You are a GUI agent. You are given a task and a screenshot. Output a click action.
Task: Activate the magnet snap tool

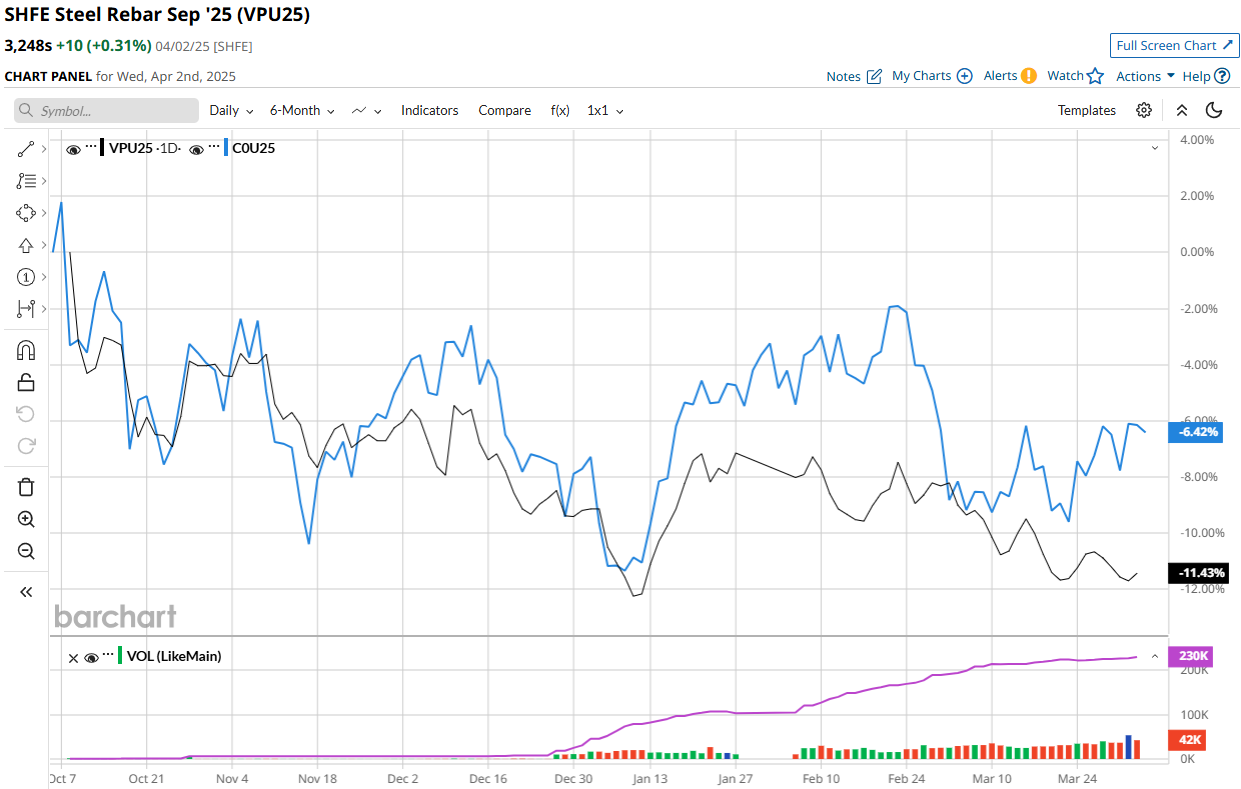26,350
